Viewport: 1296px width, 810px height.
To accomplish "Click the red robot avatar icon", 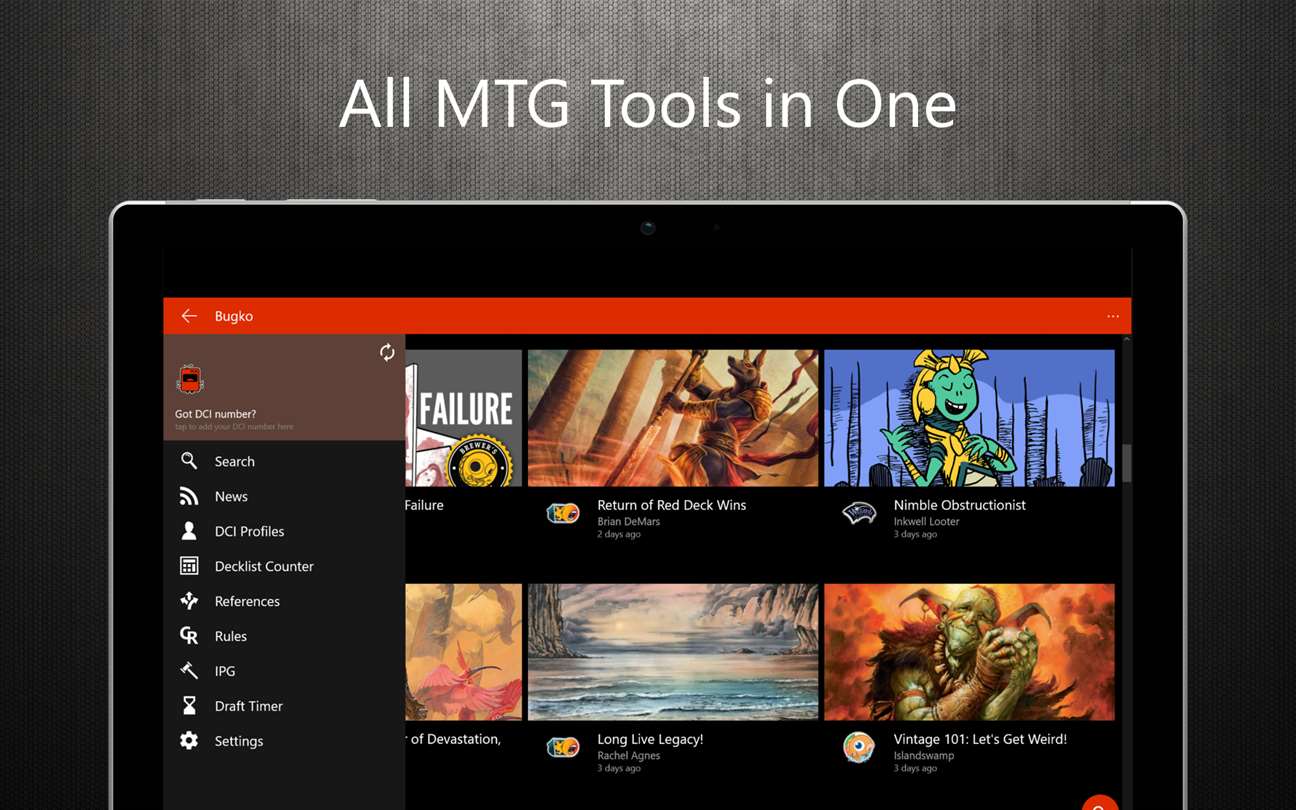I will (190, 380).
